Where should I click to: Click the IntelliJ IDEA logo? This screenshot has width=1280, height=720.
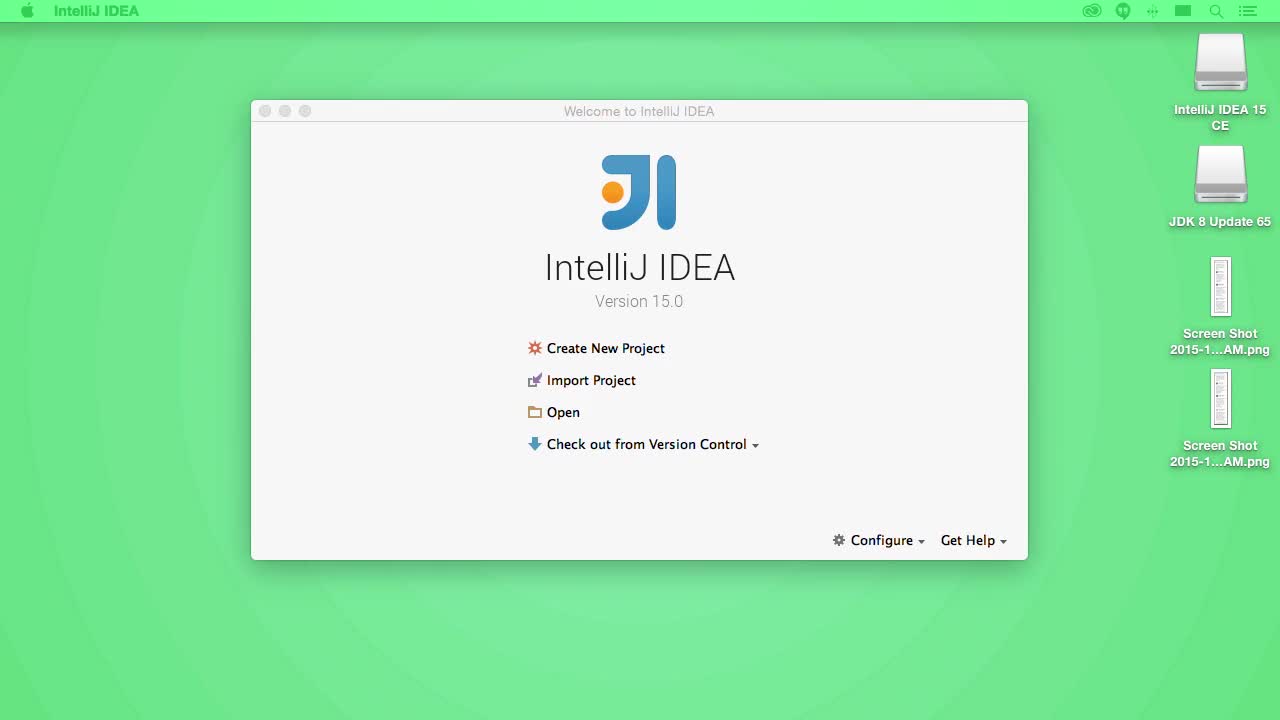(639, 192)
